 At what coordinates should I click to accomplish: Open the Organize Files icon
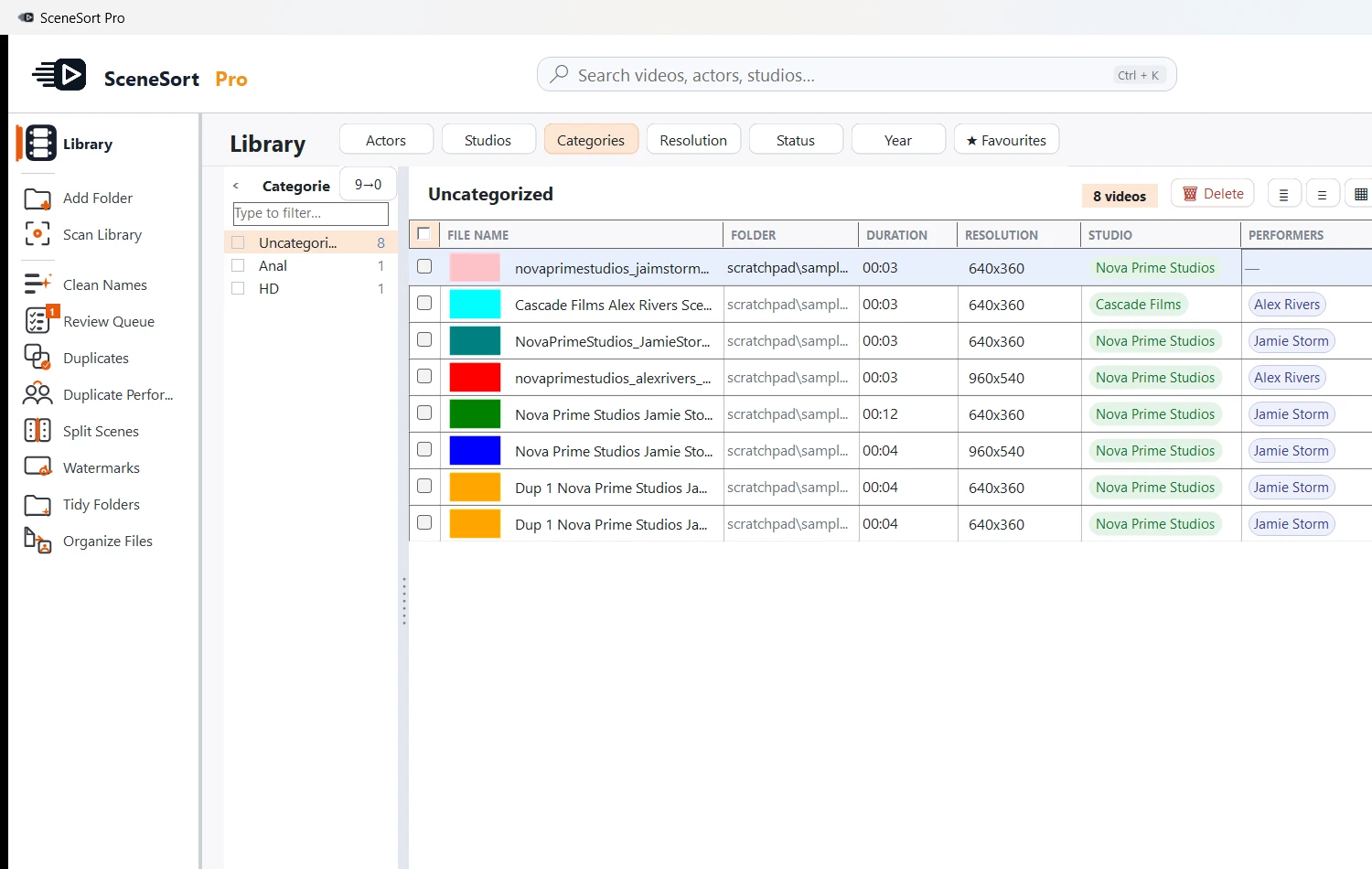coord(38,541)
